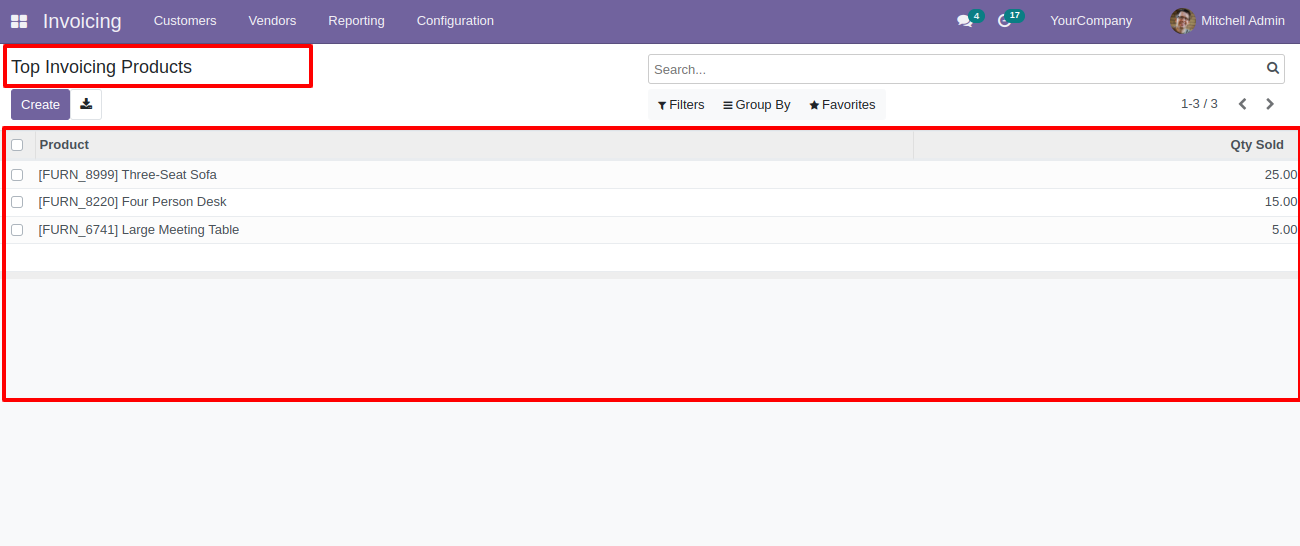Go to previous page arrow
1300x546 pixels.
[x=1243, y=104]
